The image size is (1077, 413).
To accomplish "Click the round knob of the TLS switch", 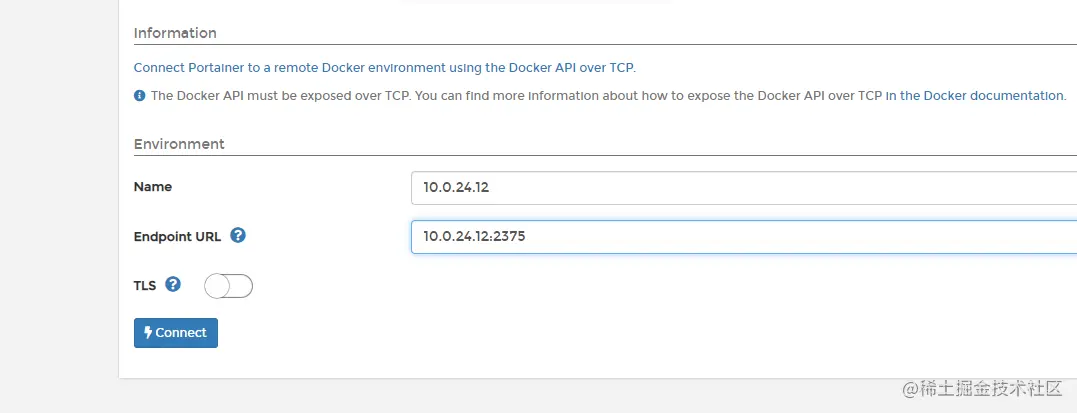I will 218,286.
